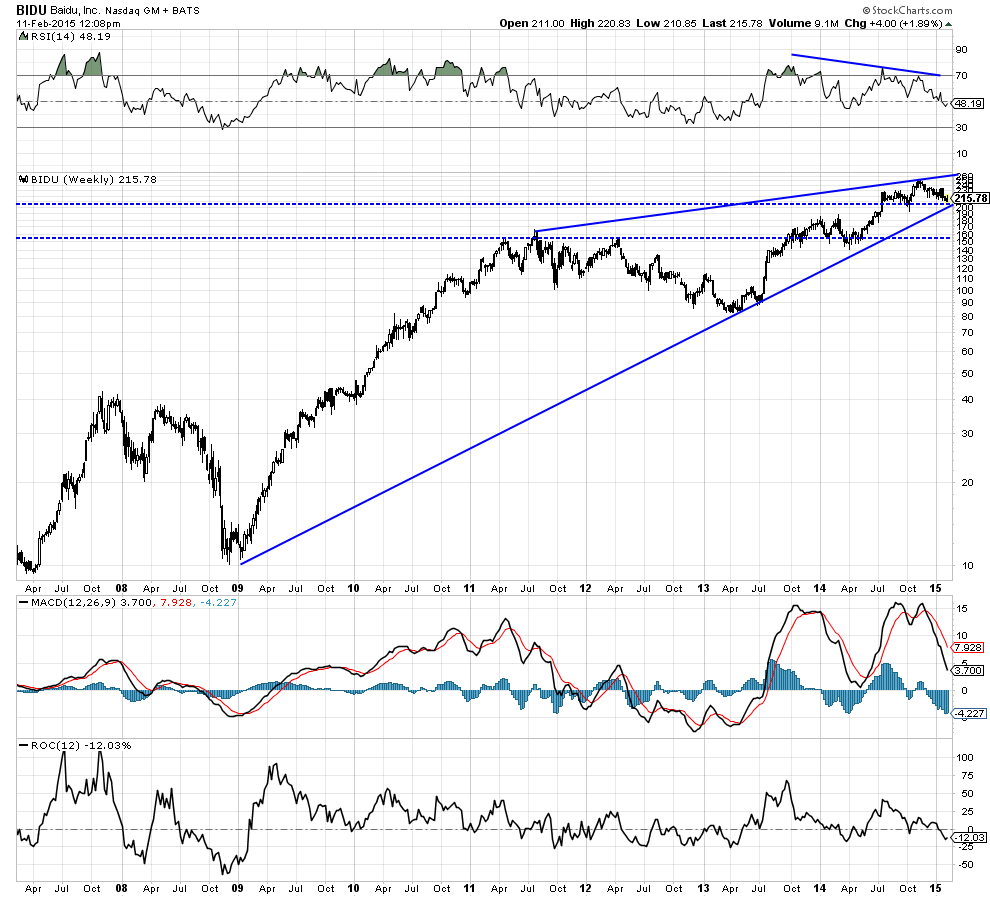Click the blue -4.227 histogram value in MACD legend

click(218, 603)
